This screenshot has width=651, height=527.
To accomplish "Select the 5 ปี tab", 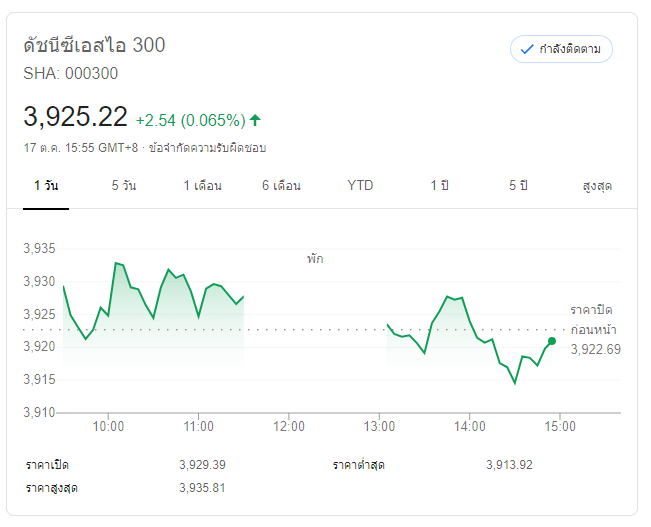I will click(518, 186).
